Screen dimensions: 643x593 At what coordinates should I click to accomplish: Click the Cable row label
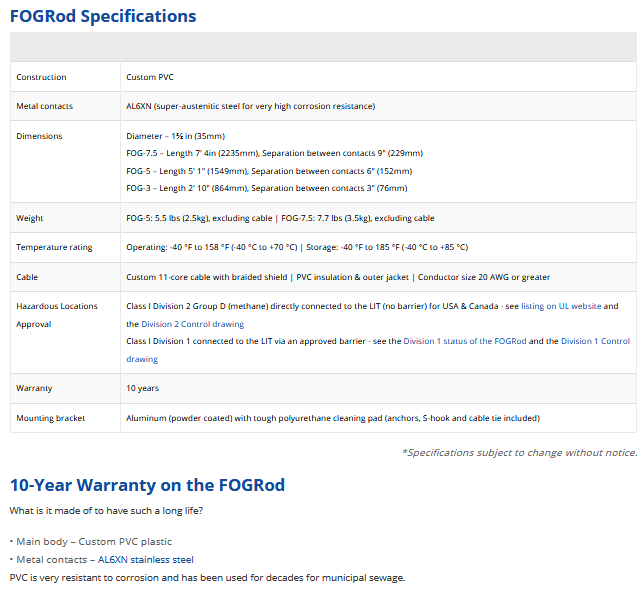27,277
